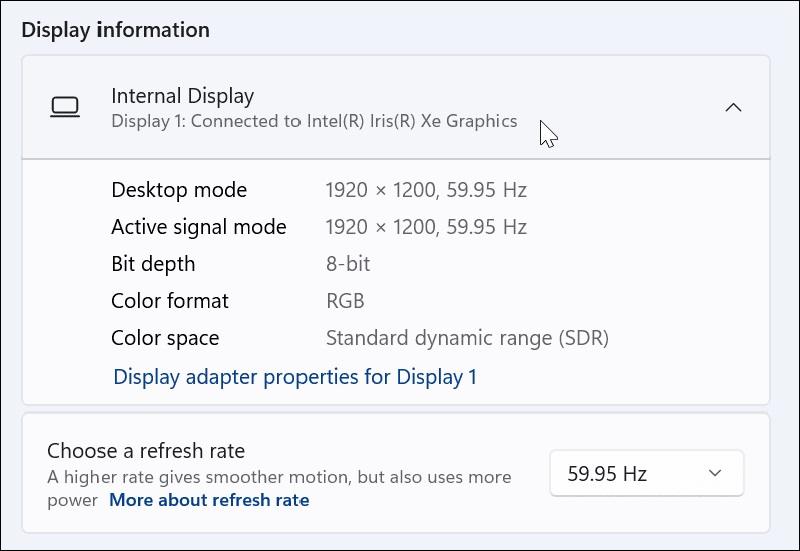
Task: Click the Desktop mode label
Action: [179, 190]
